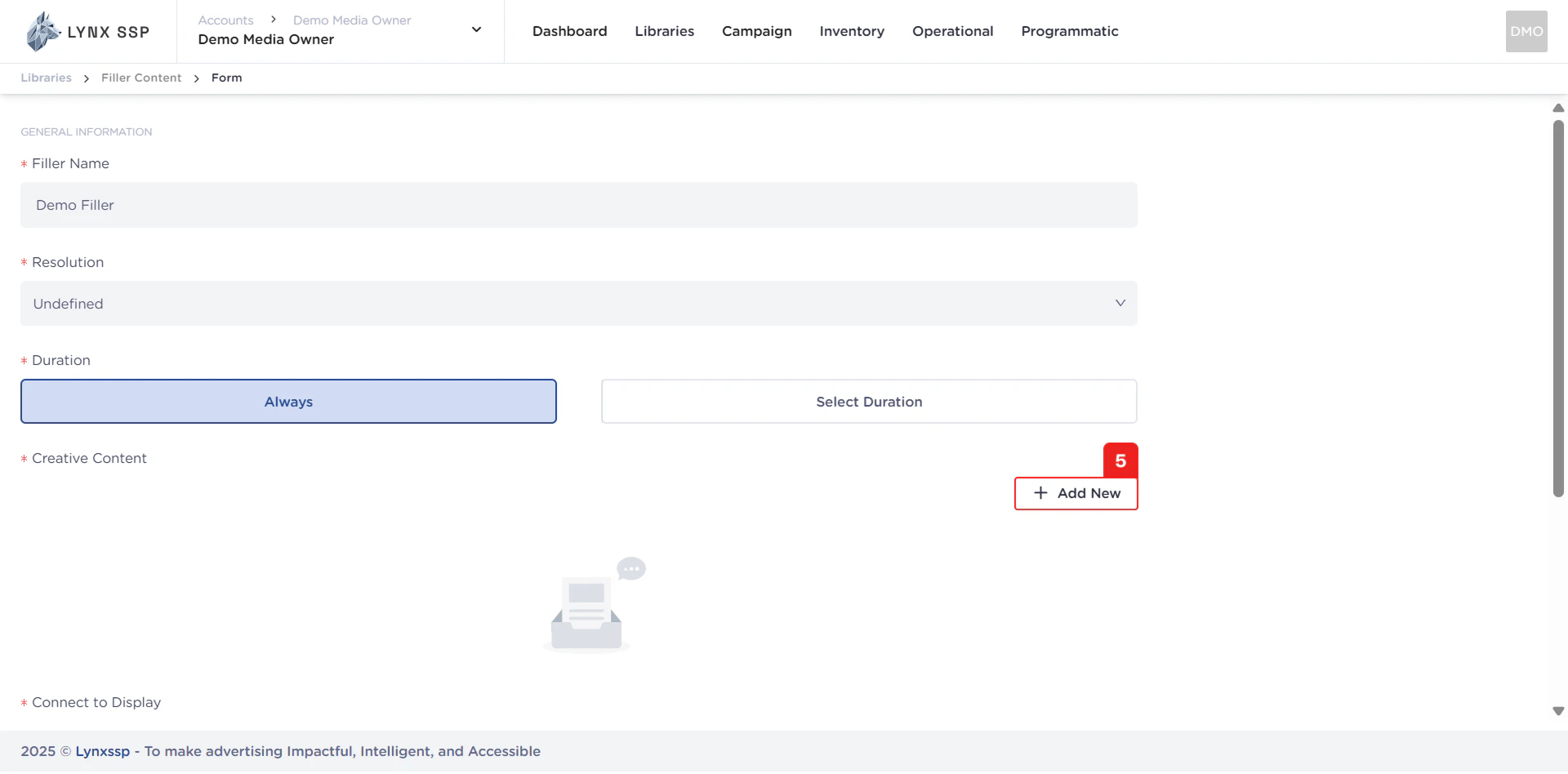Go to the Libraries breadcrumb

[x=46, y=78]
